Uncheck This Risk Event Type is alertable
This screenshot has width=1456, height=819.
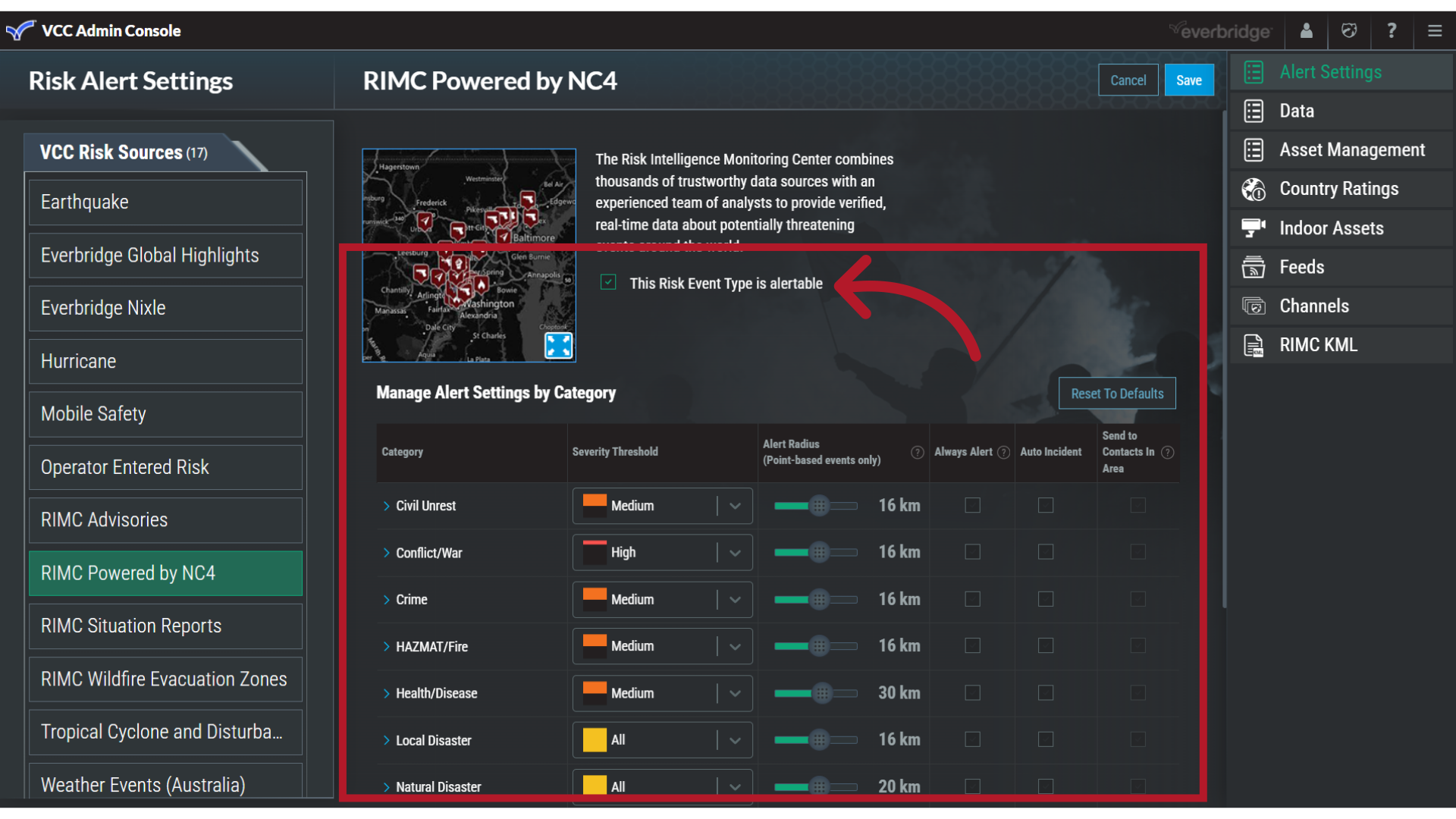point(608,282)
